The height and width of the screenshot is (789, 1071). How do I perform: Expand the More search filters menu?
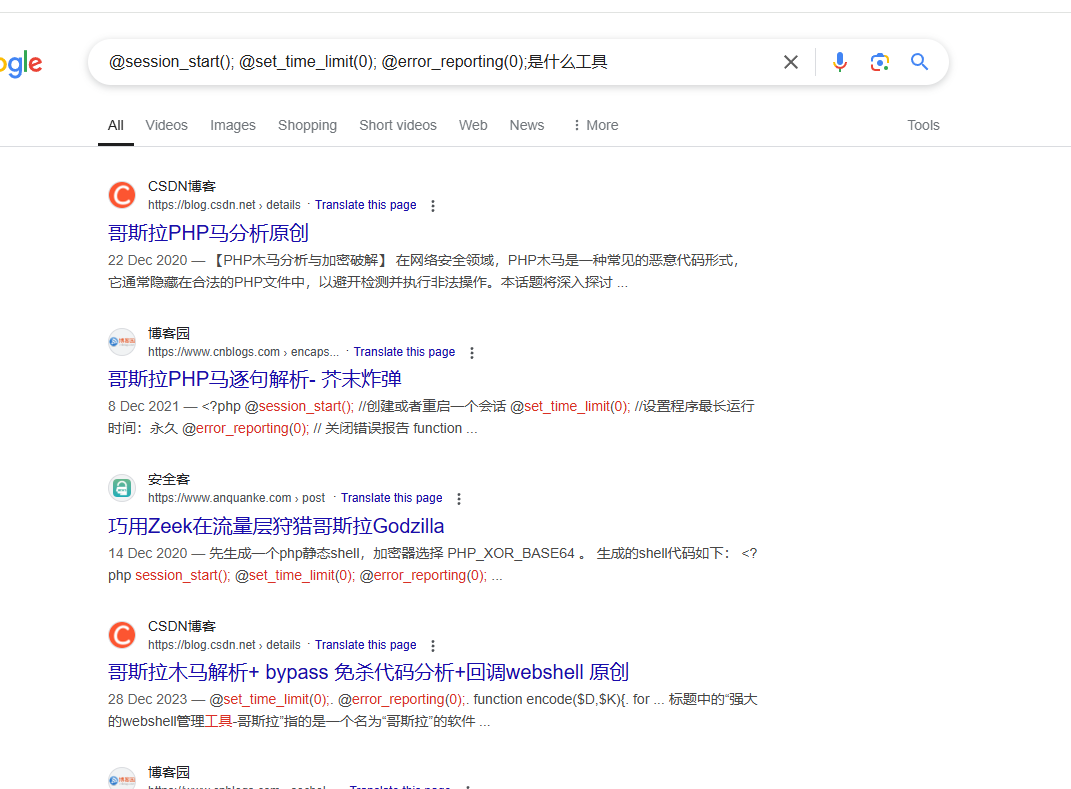(x=595, y=125)
